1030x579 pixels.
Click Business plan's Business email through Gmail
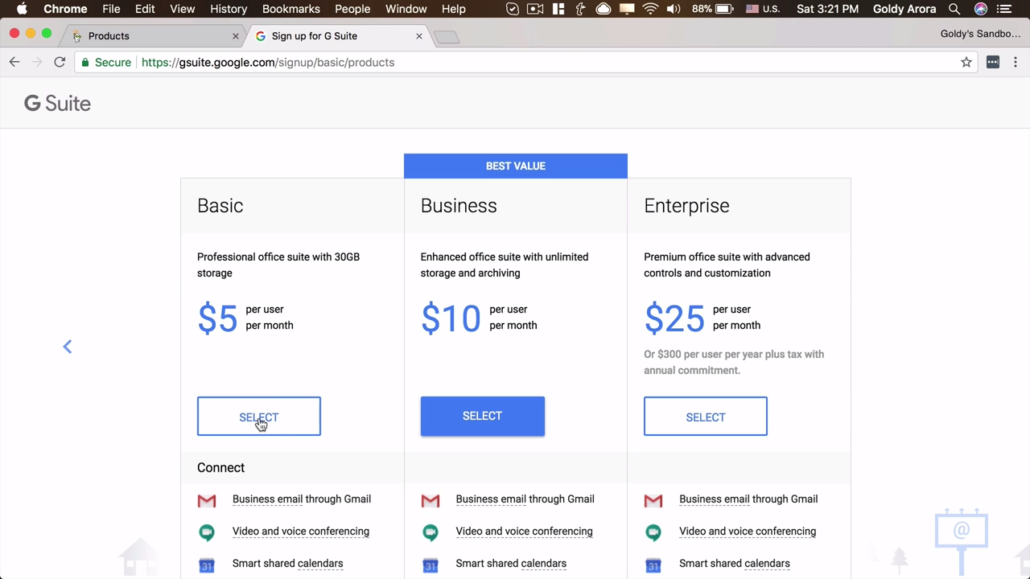(525, 499)
